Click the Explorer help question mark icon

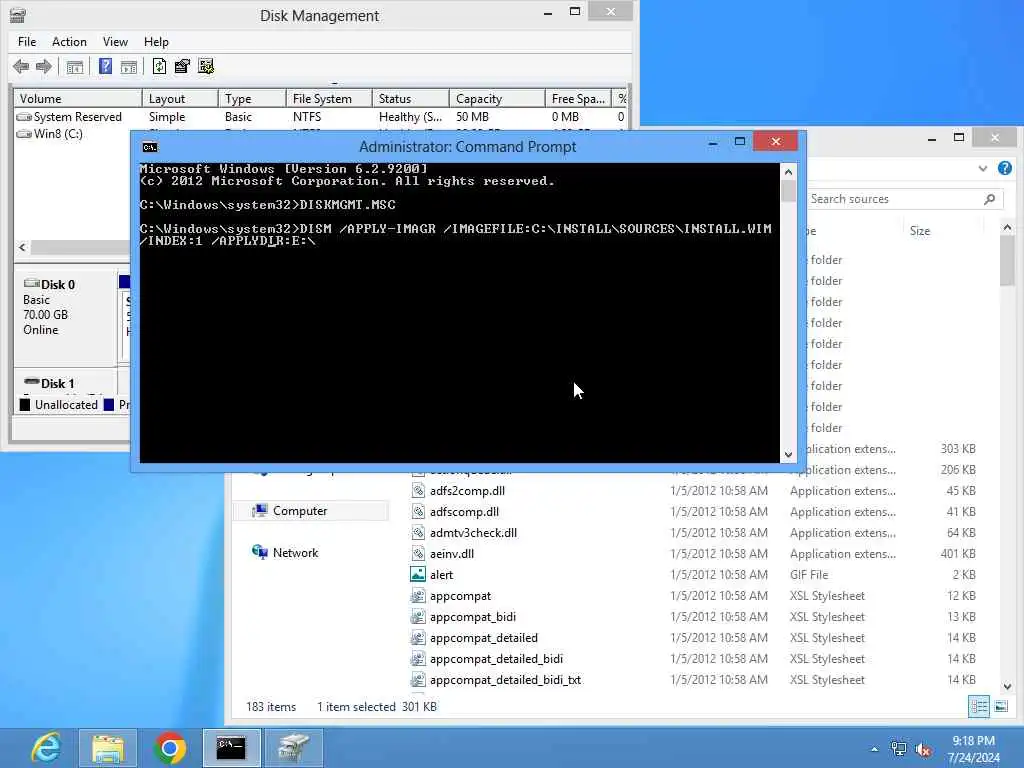click(1004, 168)
